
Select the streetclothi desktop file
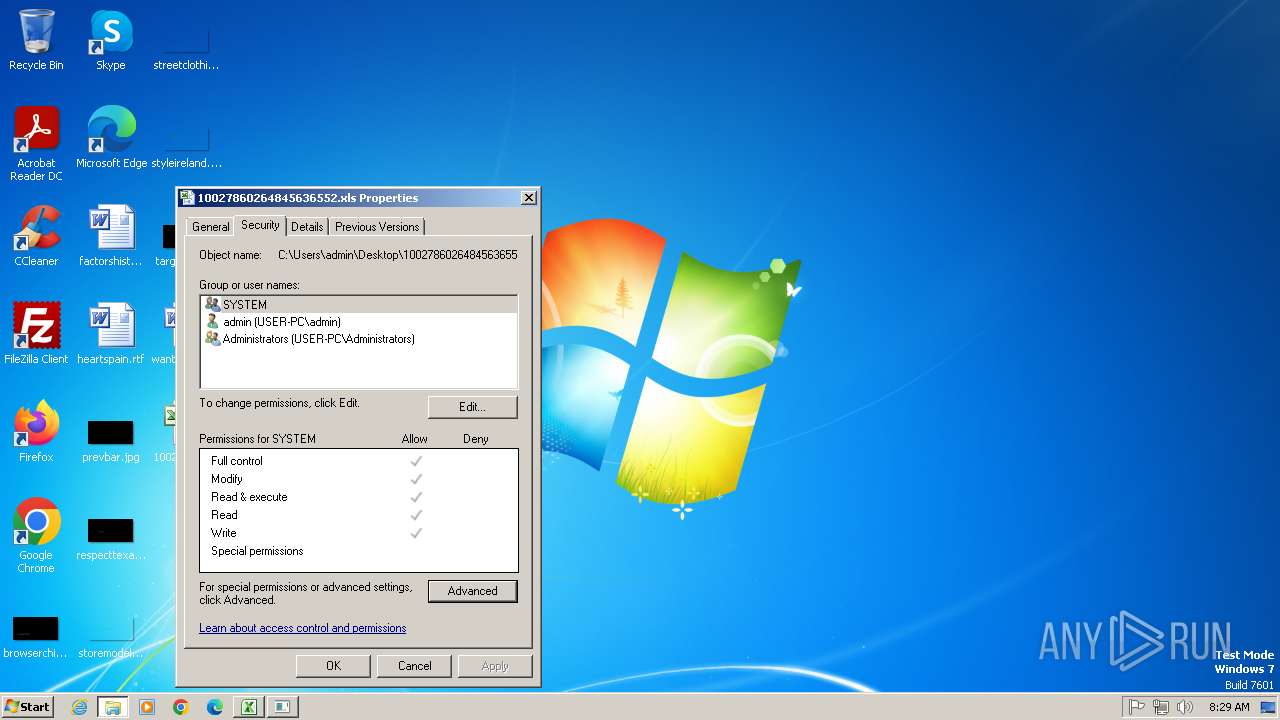click(186, 46)
